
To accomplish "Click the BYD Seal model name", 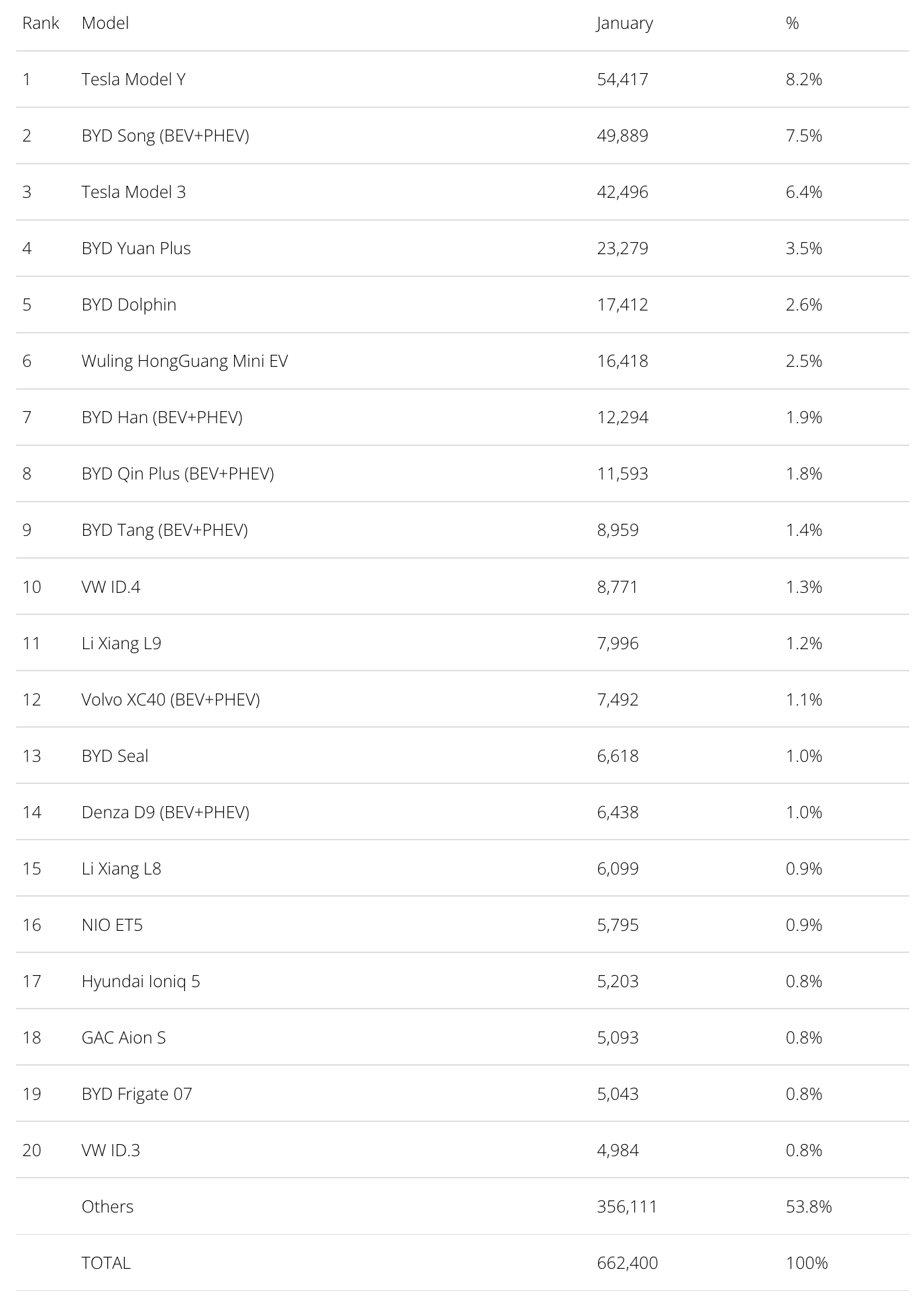I will click(x=115, y=756).
